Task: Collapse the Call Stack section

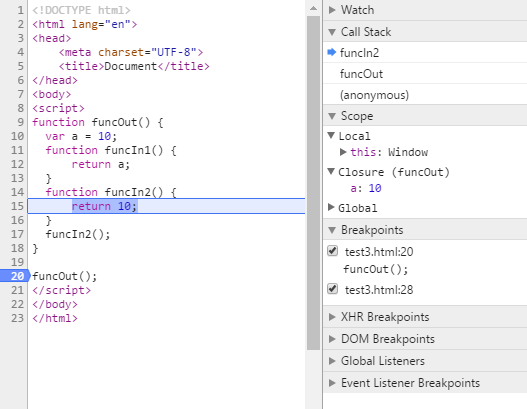Action: [x=332, y=32]
